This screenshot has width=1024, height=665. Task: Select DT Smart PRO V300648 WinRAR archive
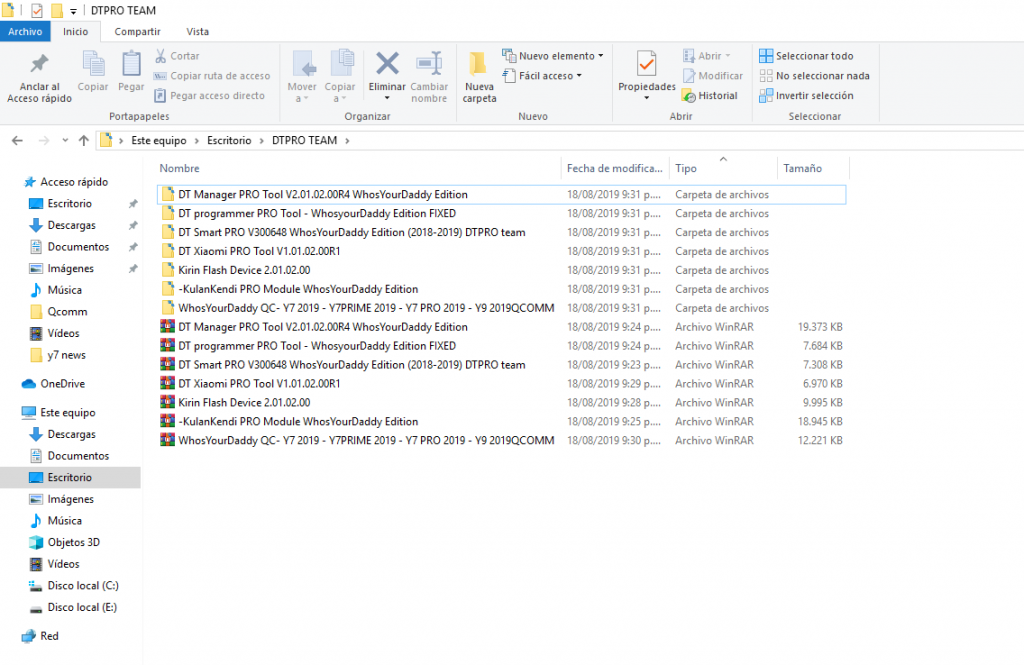502,365
